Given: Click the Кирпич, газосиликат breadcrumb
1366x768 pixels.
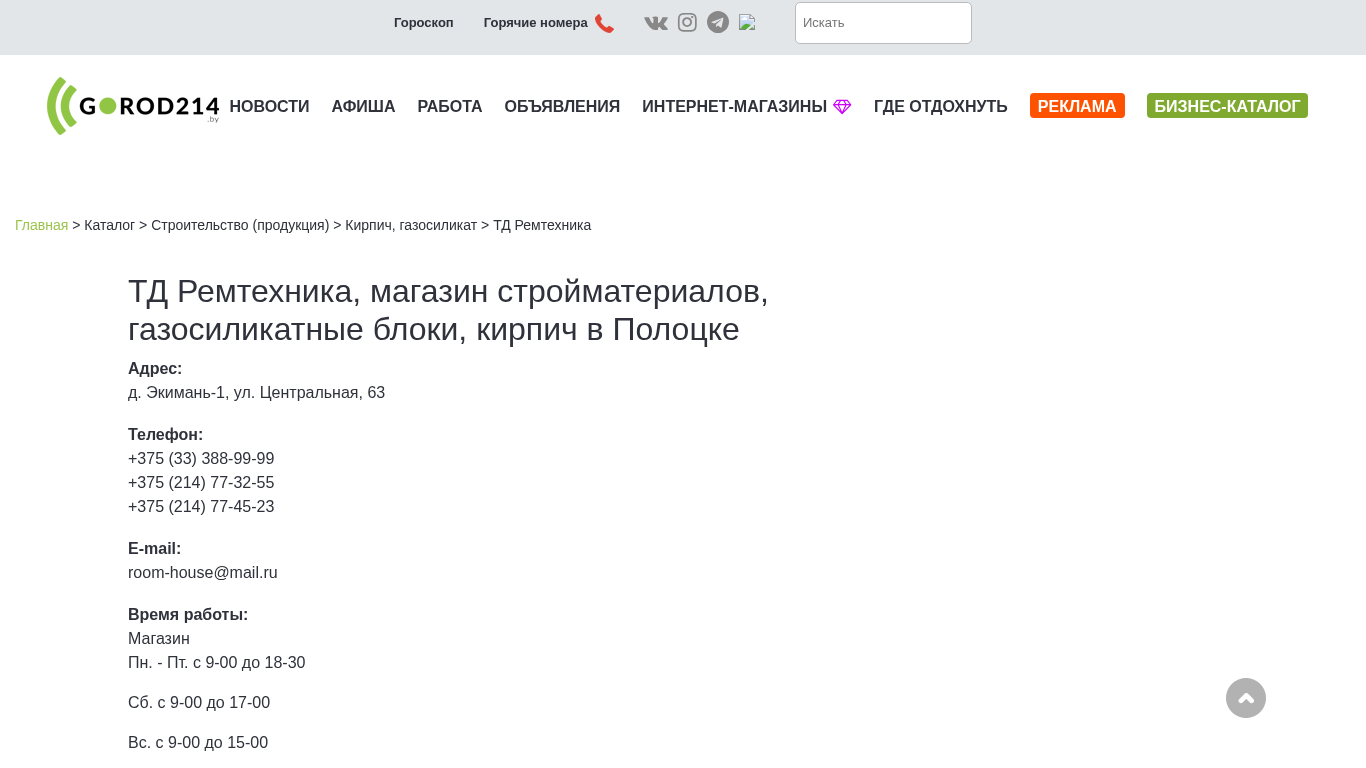Looking at the screenshot, I should tap(411, 225).
